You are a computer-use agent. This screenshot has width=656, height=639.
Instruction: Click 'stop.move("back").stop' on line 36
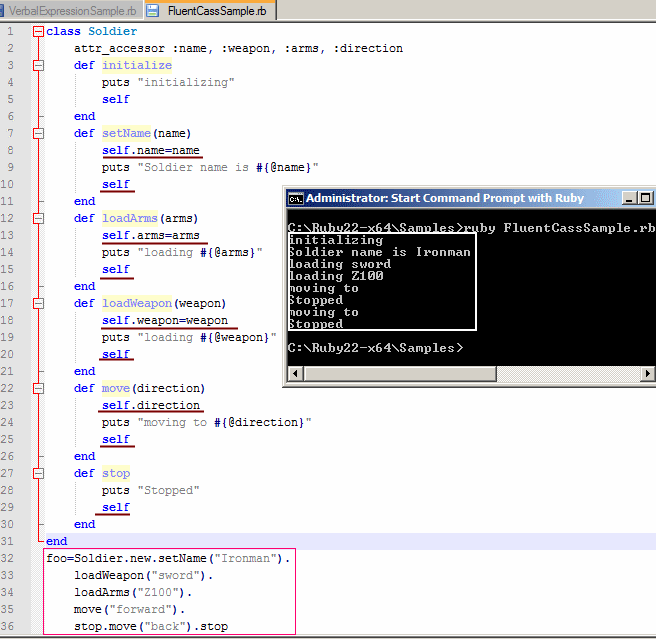[x=151, y=626]
